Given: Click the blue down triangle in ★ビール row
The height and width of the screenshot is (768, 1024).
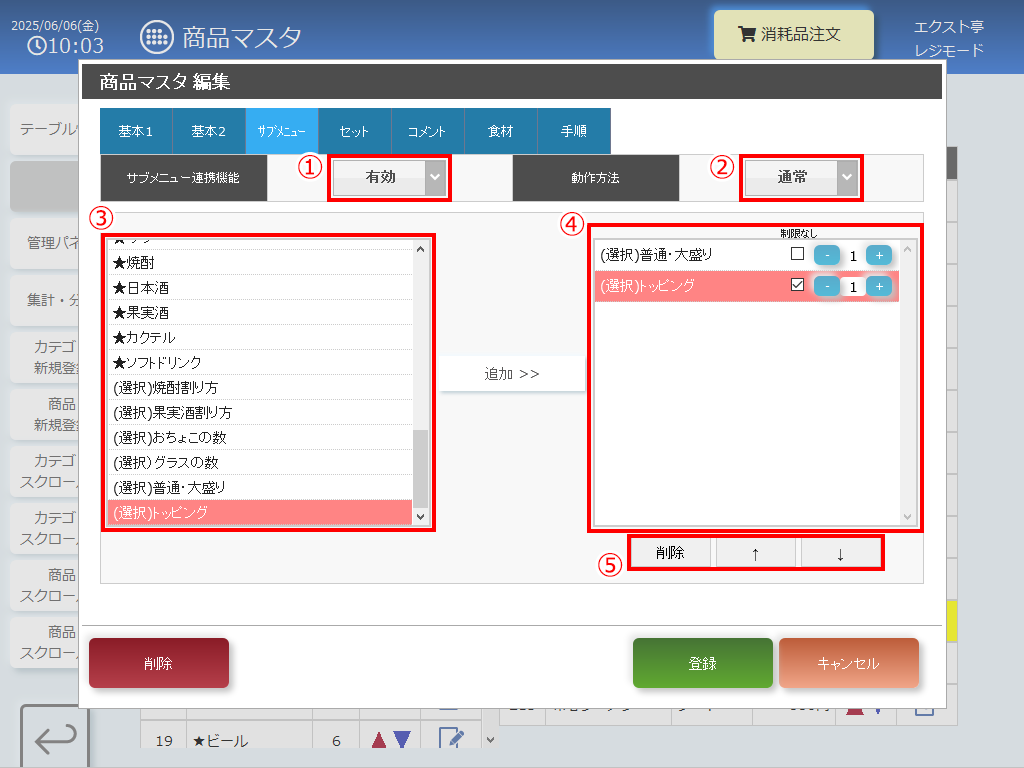Looking at the screenshot, I should pos(402,740).
